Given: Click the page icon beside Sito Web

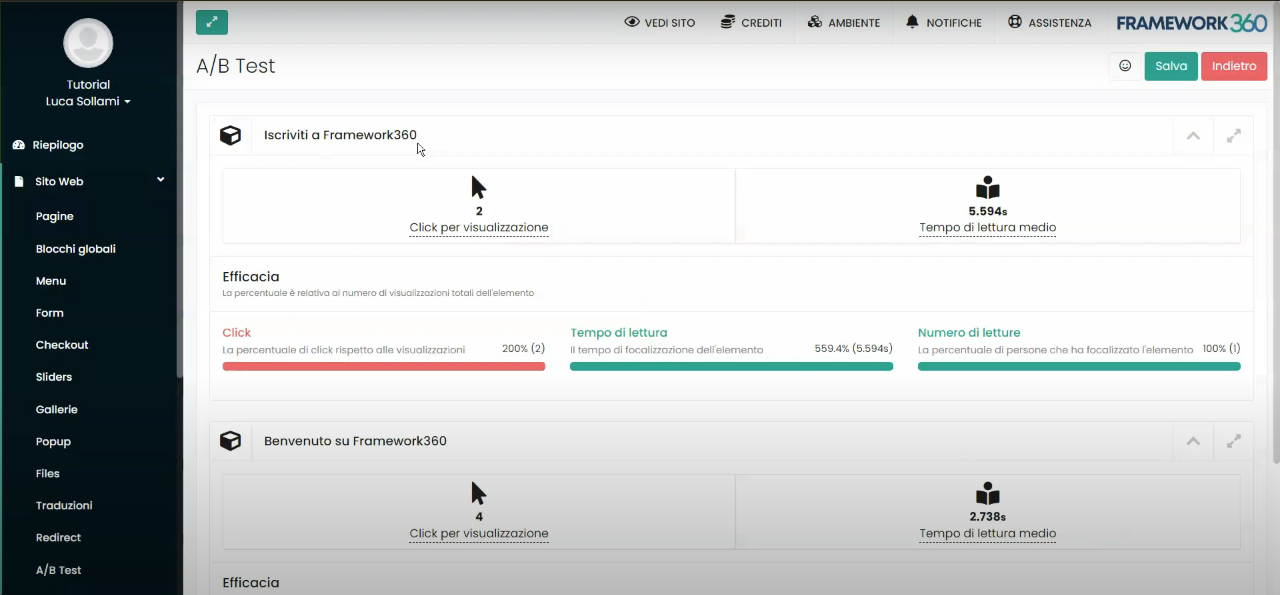Looking at the screenshot, I should coord(19,182).
